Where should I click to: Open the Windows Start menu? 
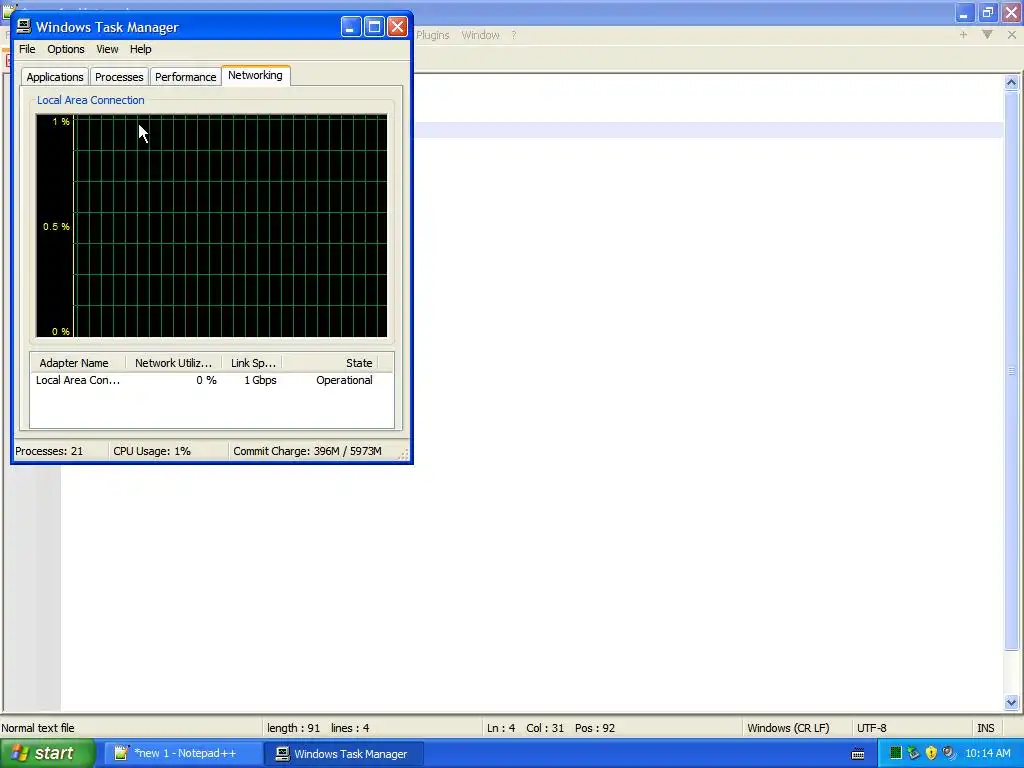pos(47,754)
